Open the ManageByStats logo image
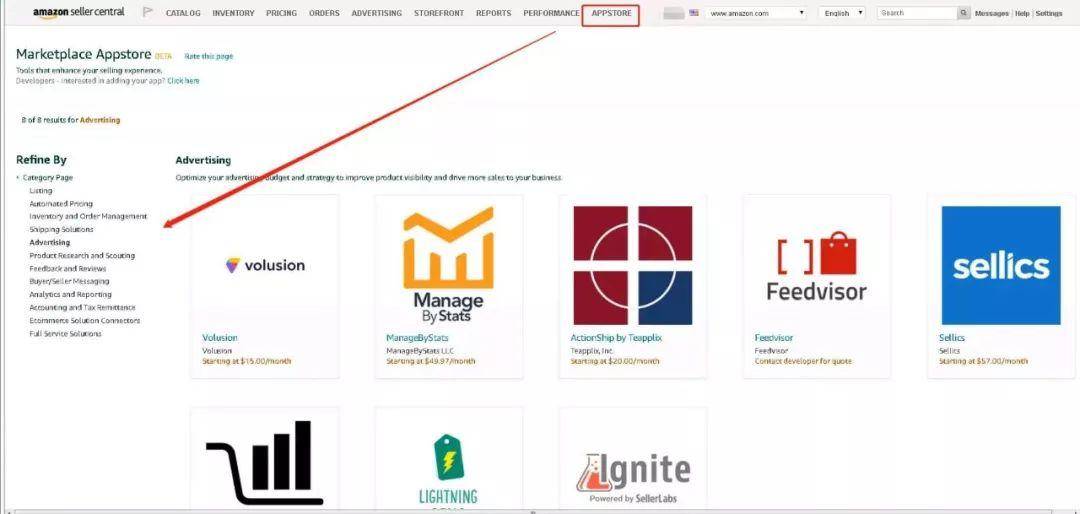 [448, 265]
